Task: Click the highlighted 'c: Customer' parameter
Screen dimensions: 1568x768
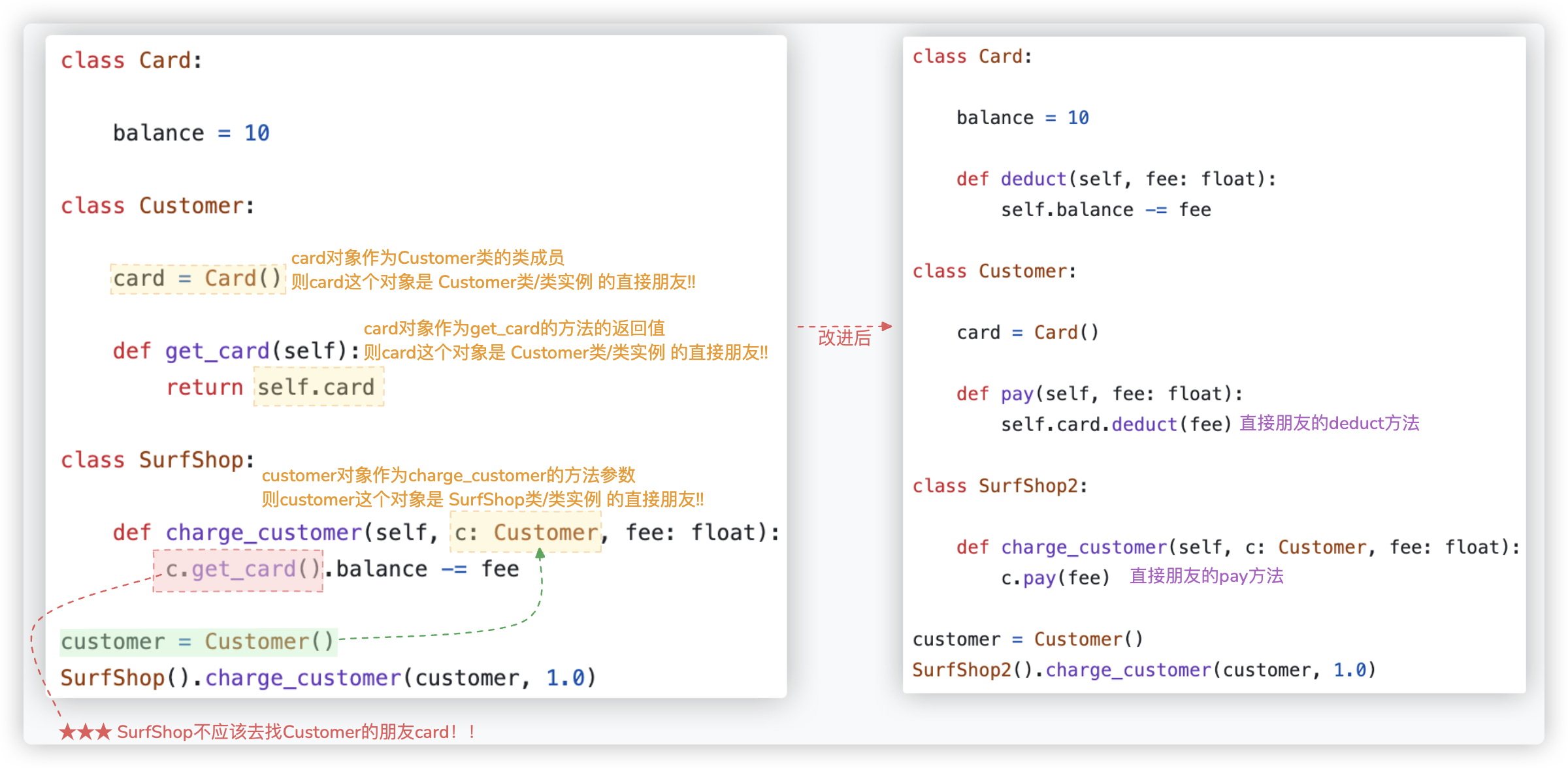Action: (x=525, y=533)
